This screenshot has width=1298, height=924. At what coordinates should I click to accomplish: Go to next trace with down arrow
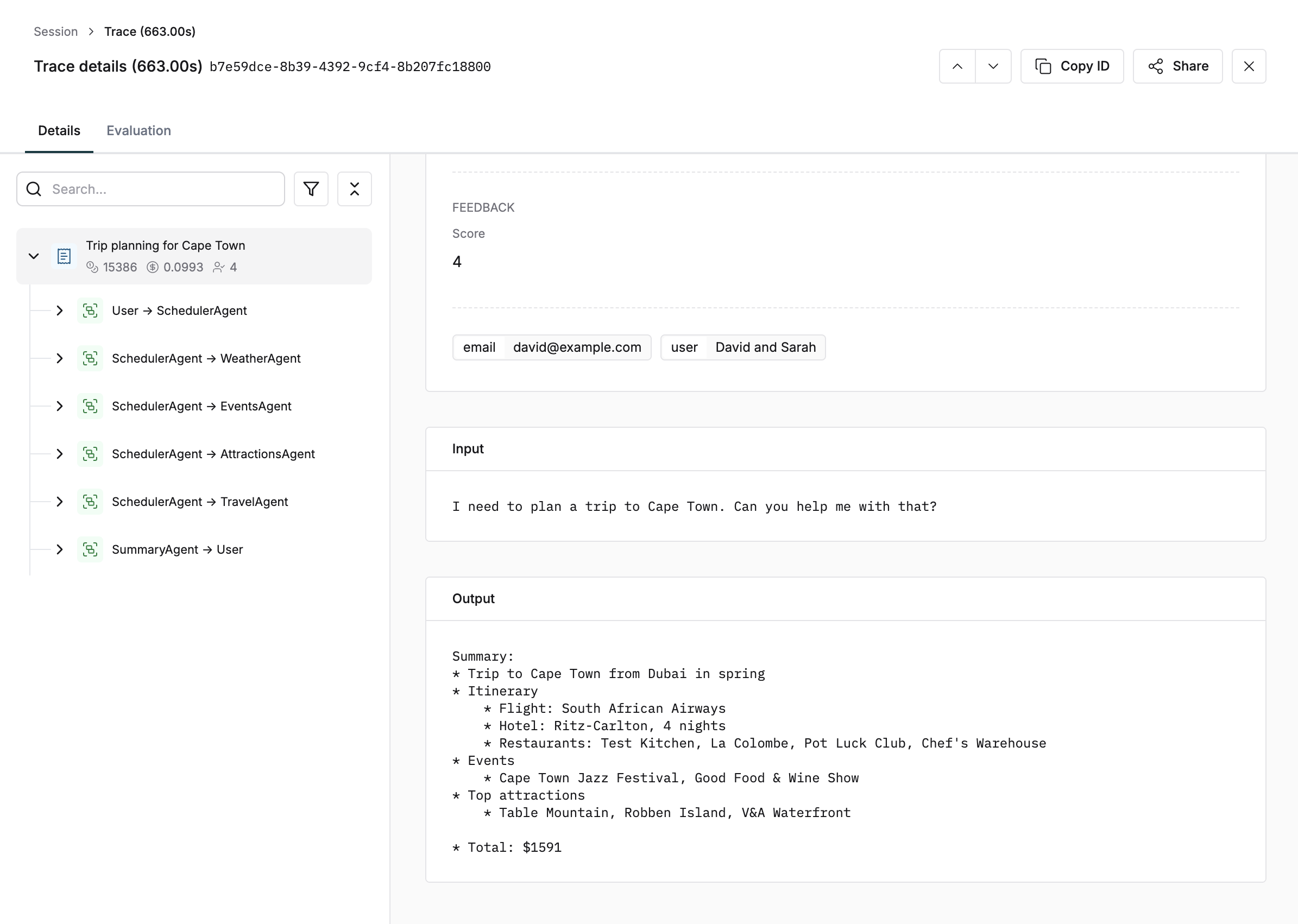[993, 67]
